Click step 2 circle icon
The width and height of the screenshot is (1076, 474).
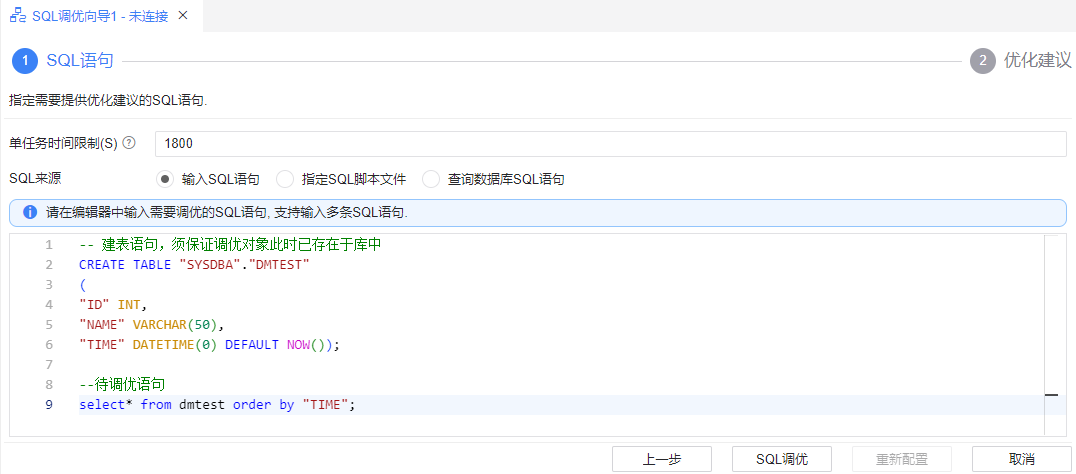[983, 61]
